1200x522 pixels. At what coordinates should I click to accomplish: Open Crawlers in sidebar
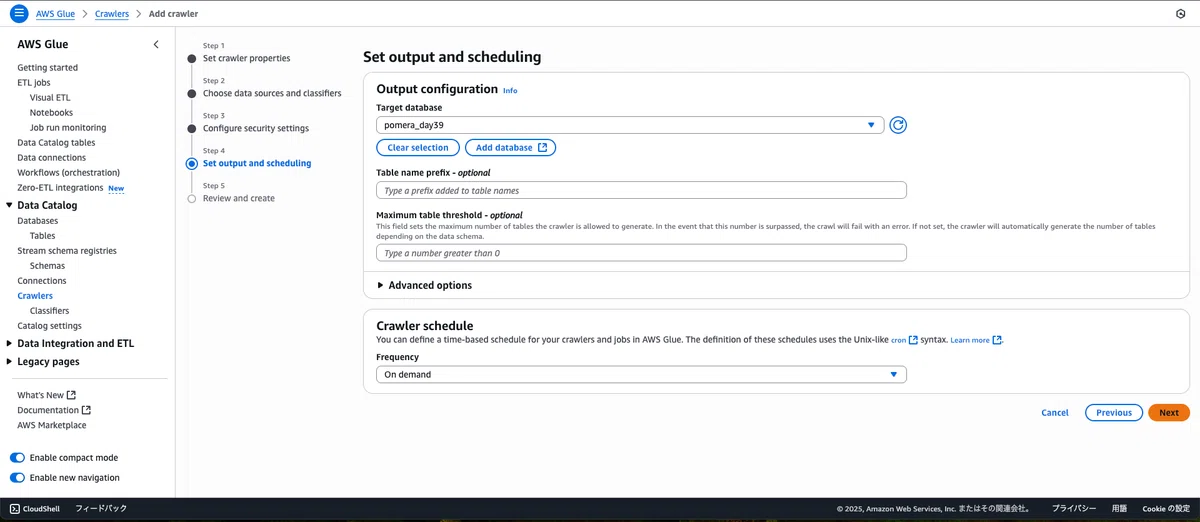[35, 296]
